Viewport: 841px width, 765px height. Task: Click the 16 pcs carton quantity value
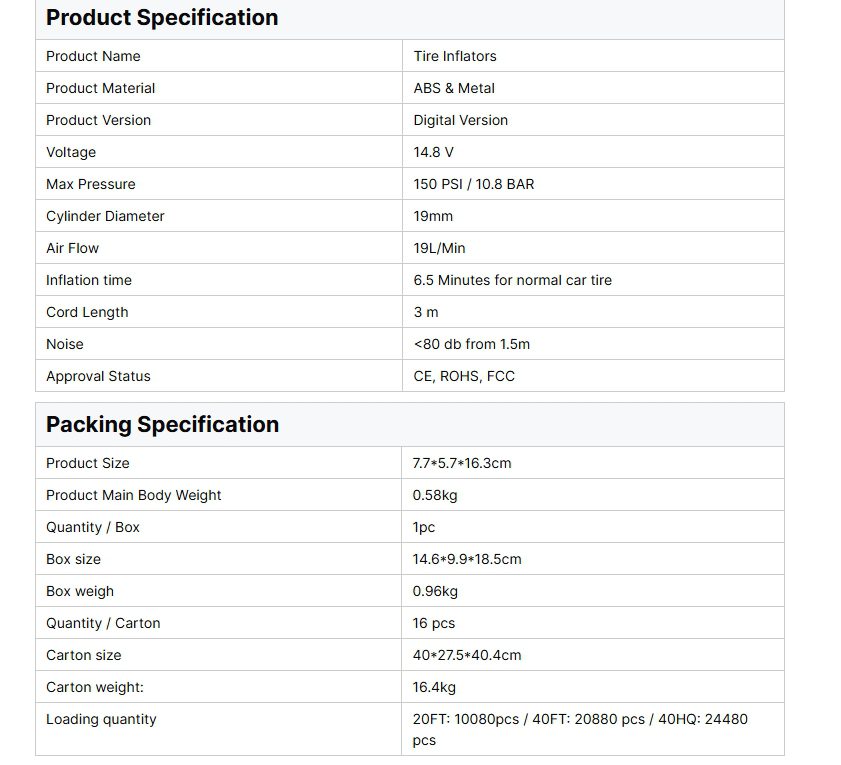[x=434, y=623]
